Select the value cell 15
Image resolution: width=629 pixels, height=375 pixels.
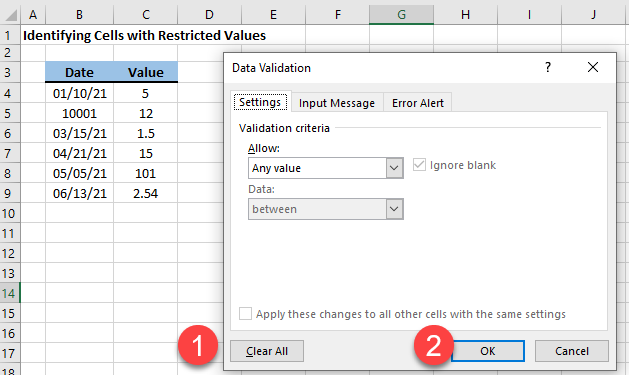tap(146, 154)
